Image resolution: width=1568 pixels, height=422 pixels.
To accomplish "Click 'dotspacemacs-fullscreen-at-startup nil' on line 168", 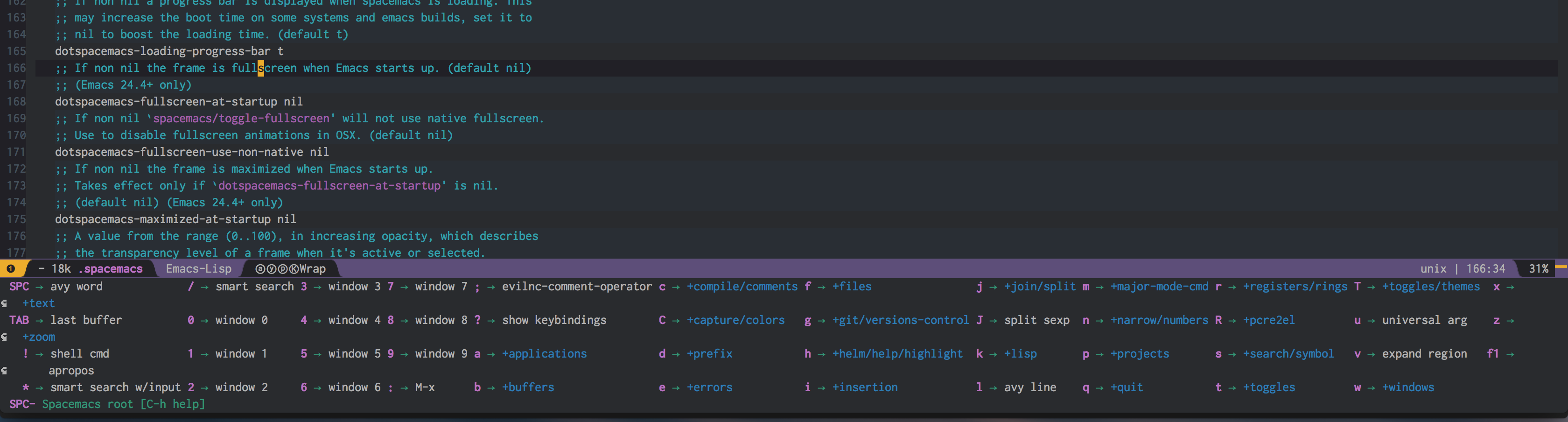I will point(178,102).
